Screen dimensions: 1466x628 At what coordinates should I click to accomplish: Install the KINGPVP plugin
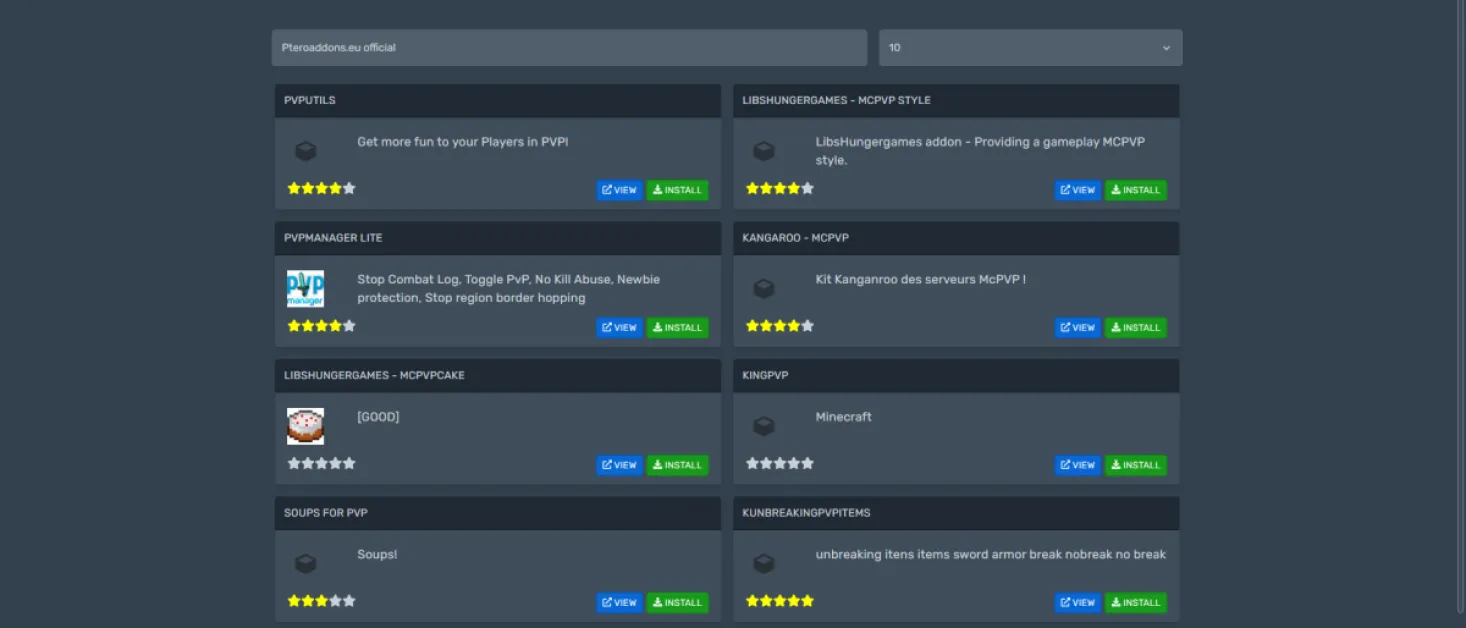[1135, 465]
